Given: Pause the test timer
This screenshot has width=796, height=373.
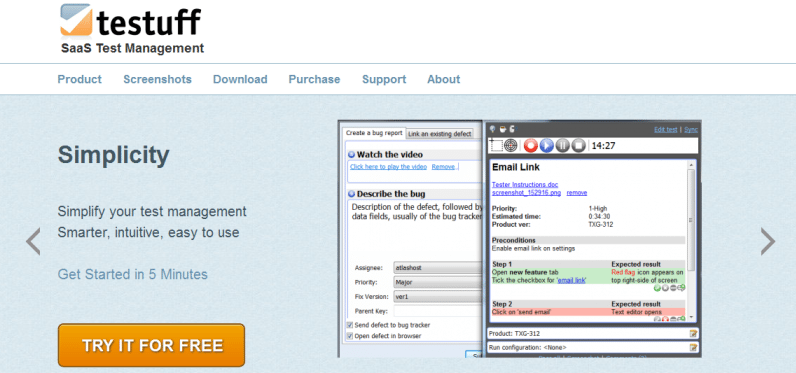Looking at the screenshot, I should [562, 145].
